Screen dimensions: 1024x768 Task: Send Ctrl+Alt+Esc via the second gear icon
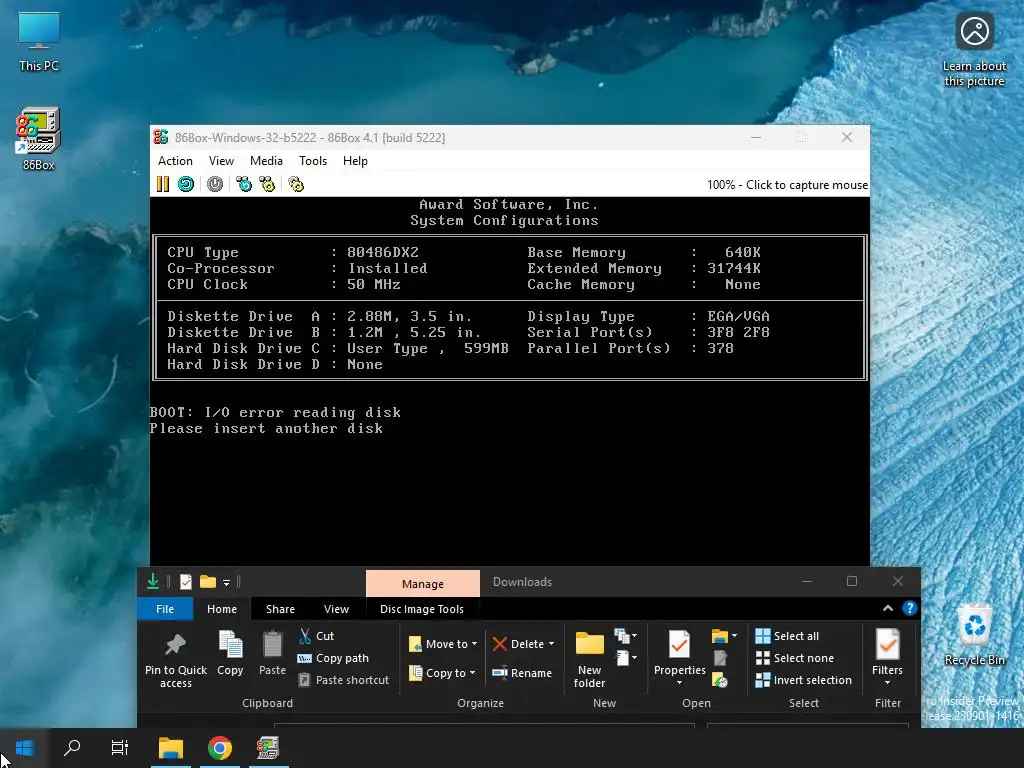tap(267, 184)
